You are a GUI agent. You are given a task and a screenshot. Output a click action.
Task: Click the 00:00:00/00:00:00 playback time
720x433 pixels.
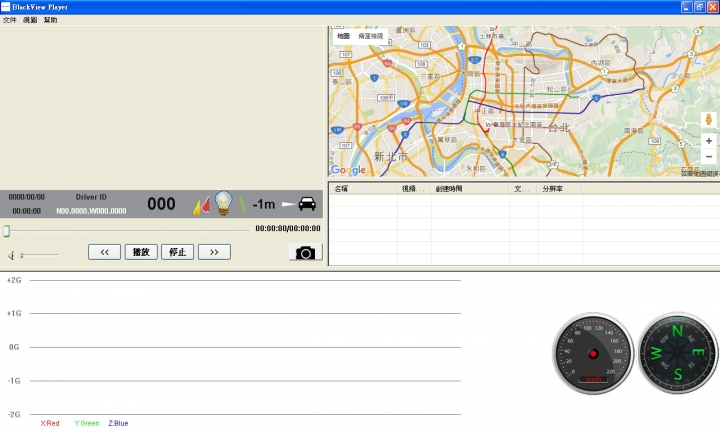click(x=288, y=228)
